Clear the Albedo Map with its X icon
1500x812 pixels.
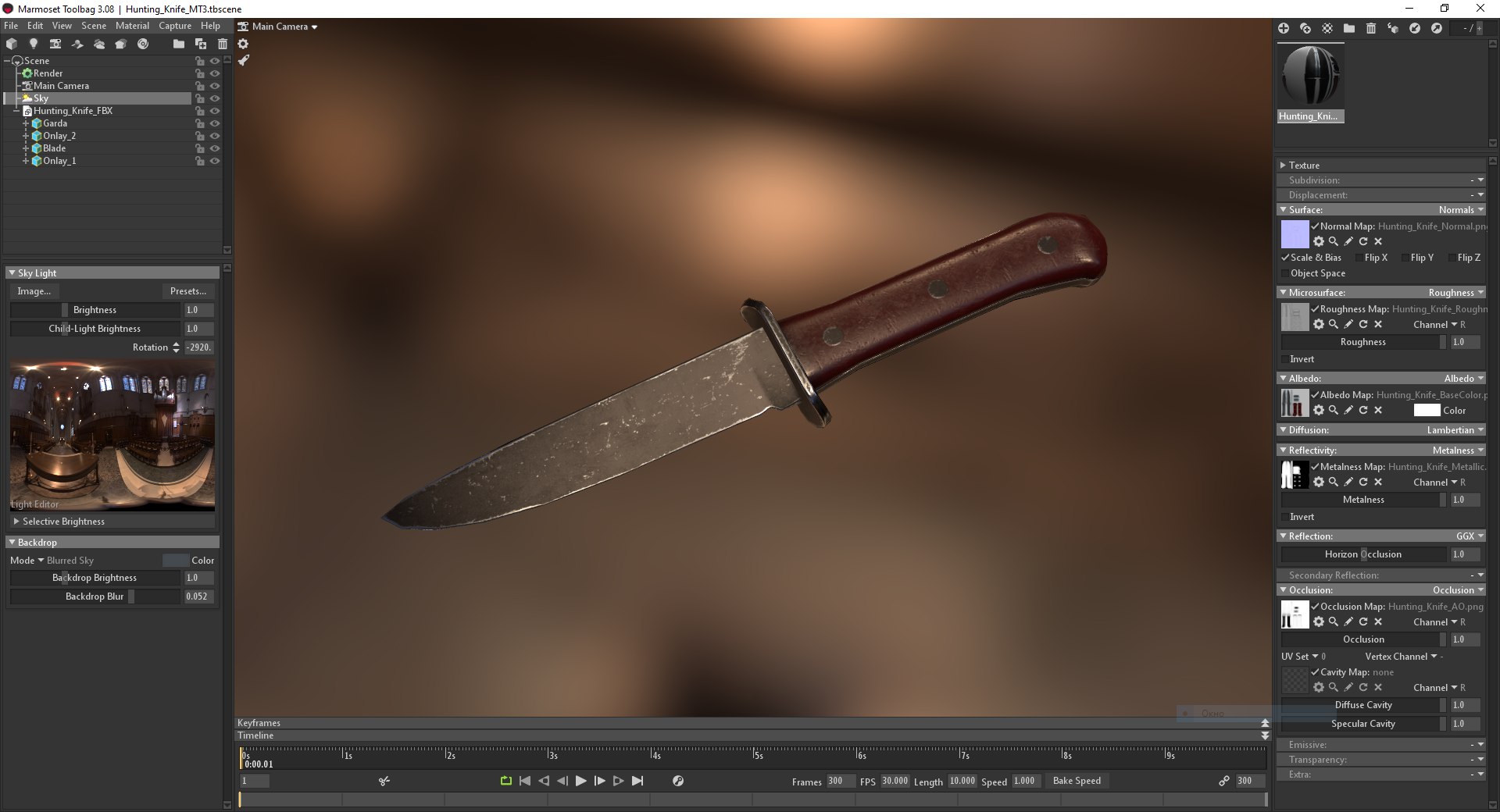1378,410
